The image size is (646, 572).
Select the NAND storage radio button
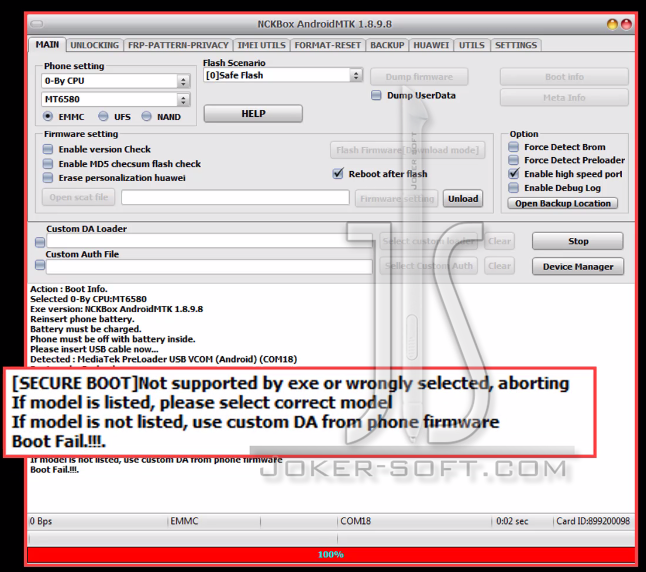pos(146,117)
